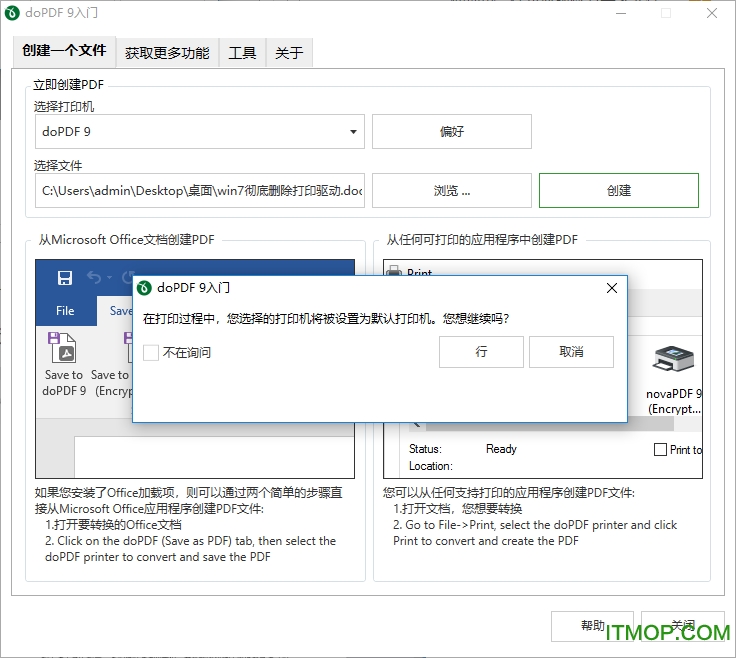Viewport: 736px width, 658px height.
Task: Open the 工具 tab
Action: [242, 53]
